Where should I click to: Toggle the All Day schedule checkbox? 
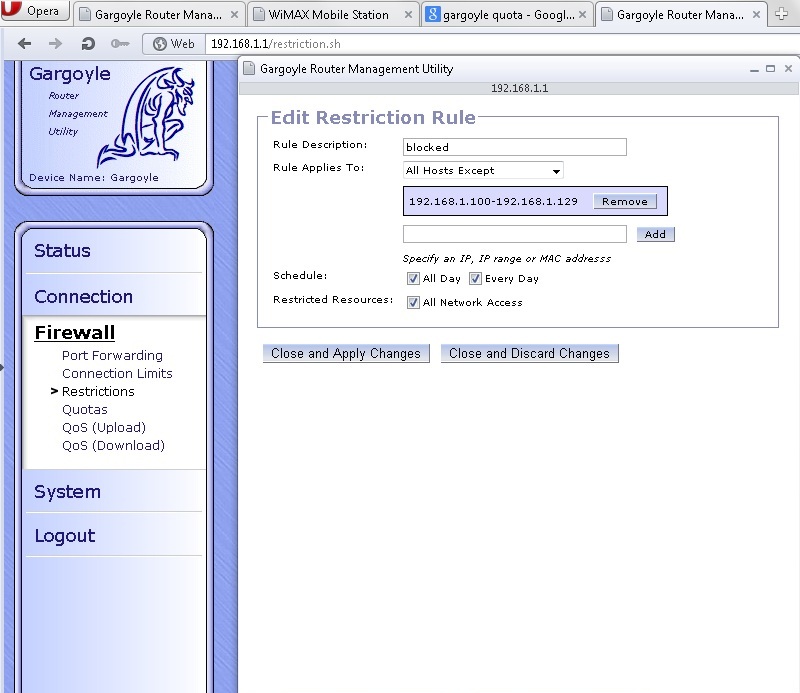coord(413,279)
